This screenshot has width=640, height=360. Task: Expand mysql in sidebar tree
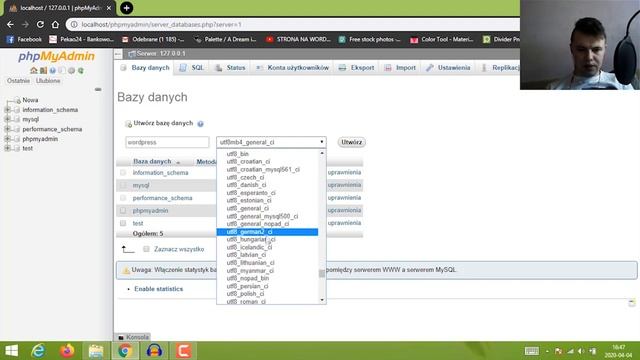coord(7,119)
